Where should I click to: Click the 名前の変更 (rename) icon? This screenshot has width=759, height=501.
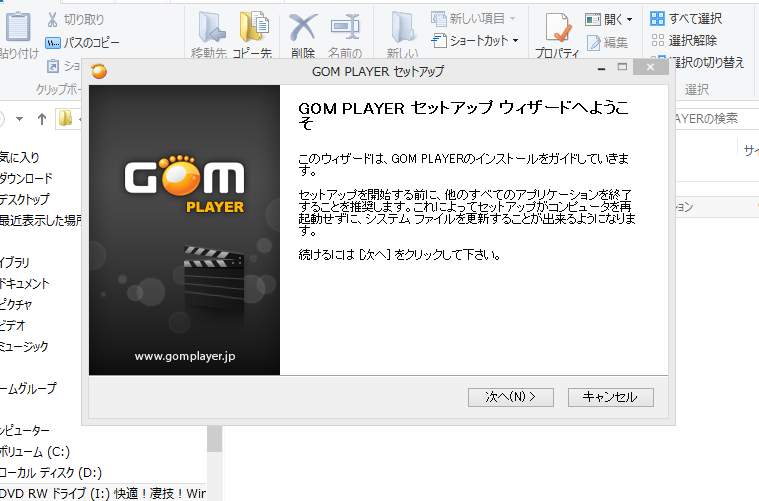coord(345,28)
